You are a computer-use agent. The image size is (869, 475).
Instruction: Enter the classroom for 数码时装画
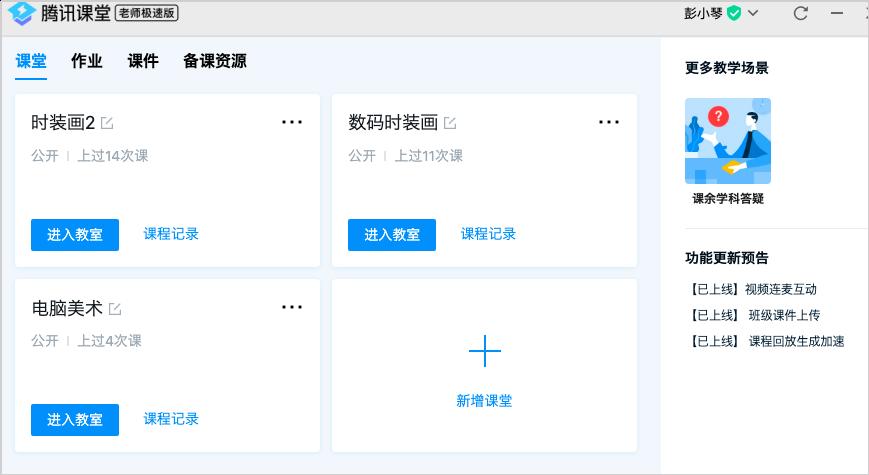392,235
